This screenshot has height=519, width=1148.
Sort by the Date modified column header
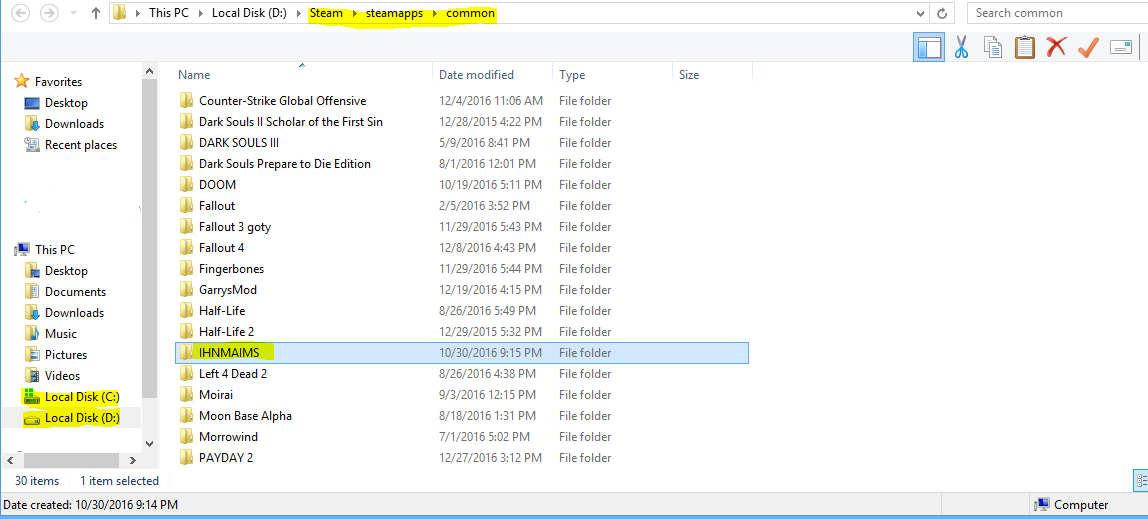[476, 75]
